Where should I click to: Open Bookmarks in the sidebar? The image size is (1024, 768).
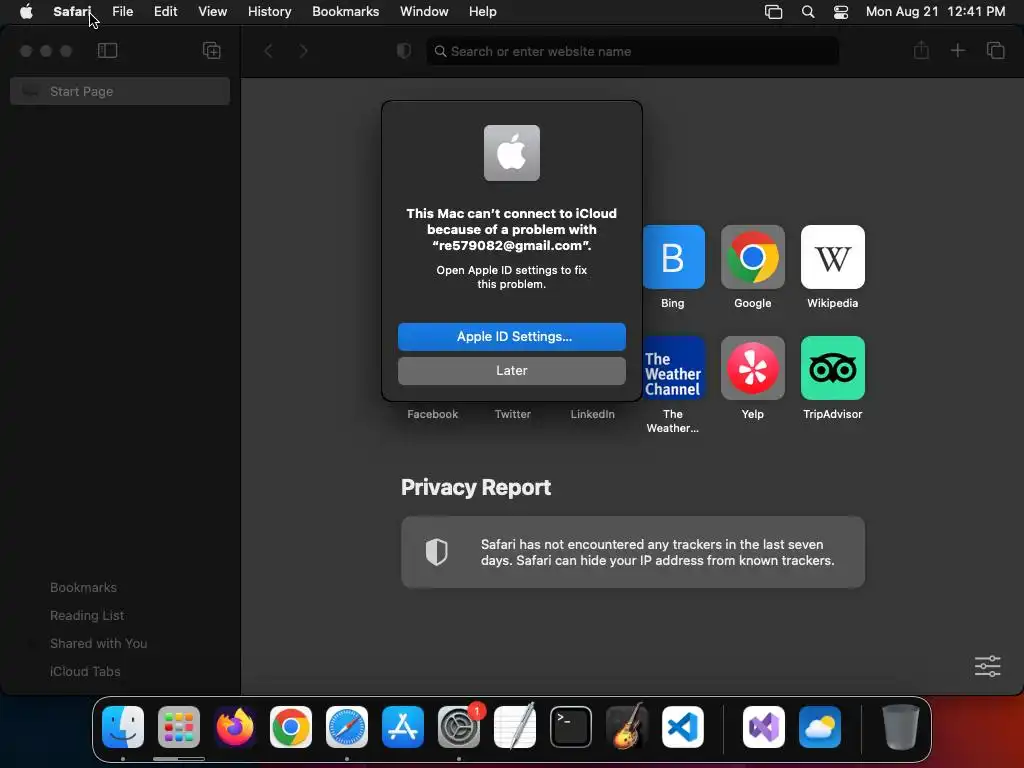point(84,587)
